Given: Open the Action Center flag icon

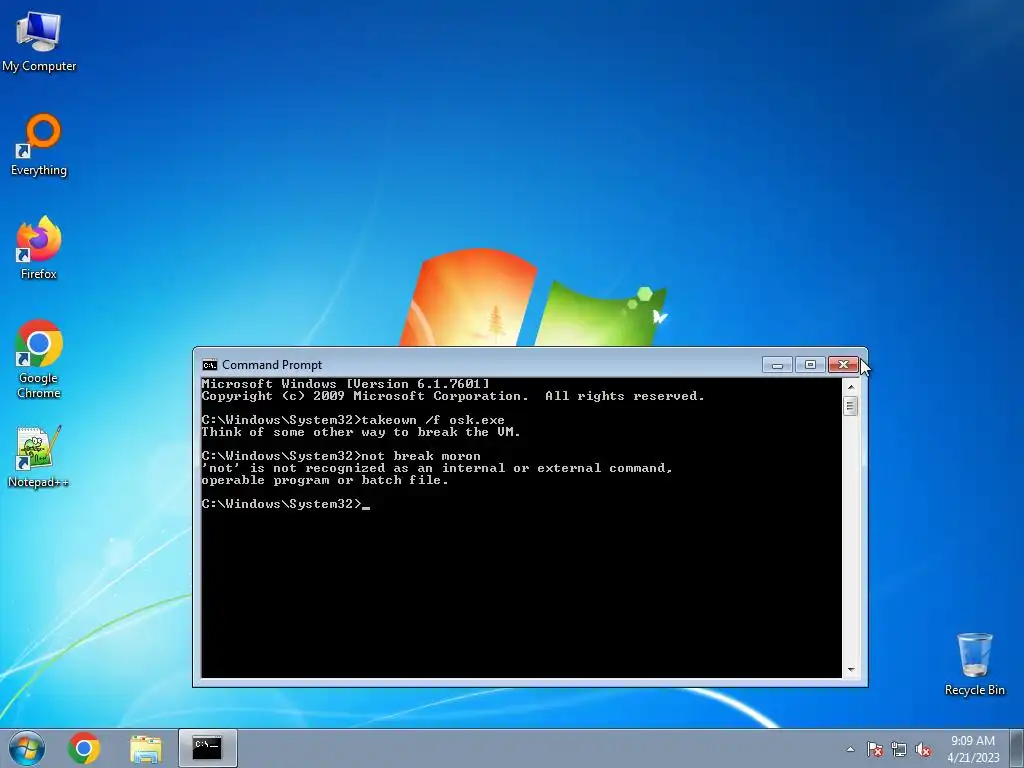Looking at the screenshot, I should (875, 749).
